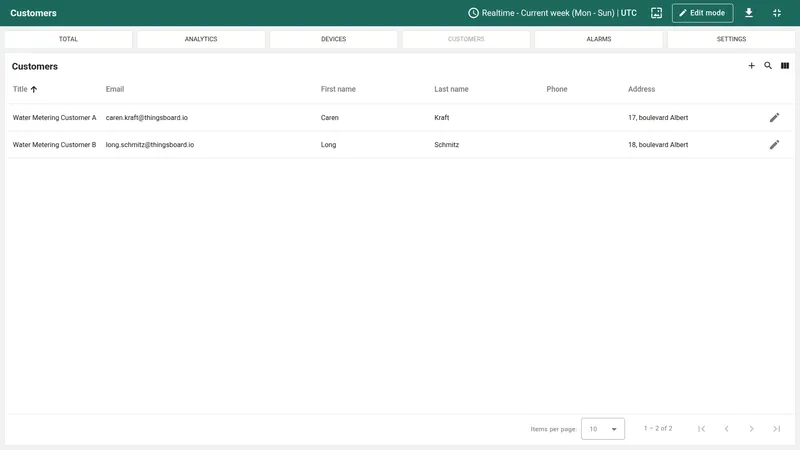
Task: Edit Water Metering Customer A with the pencil
Action: pos(774,117)
